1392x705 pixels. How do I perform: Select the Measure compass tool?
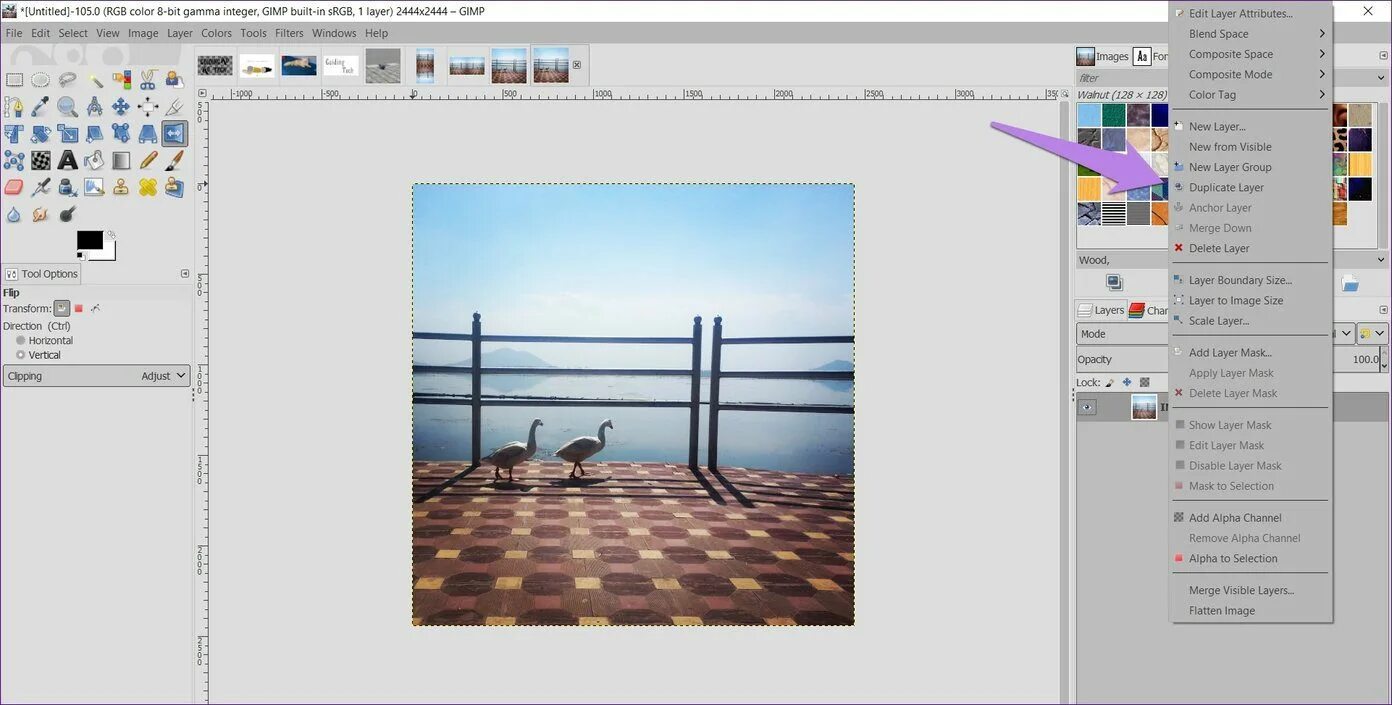(x=94, y=107)
